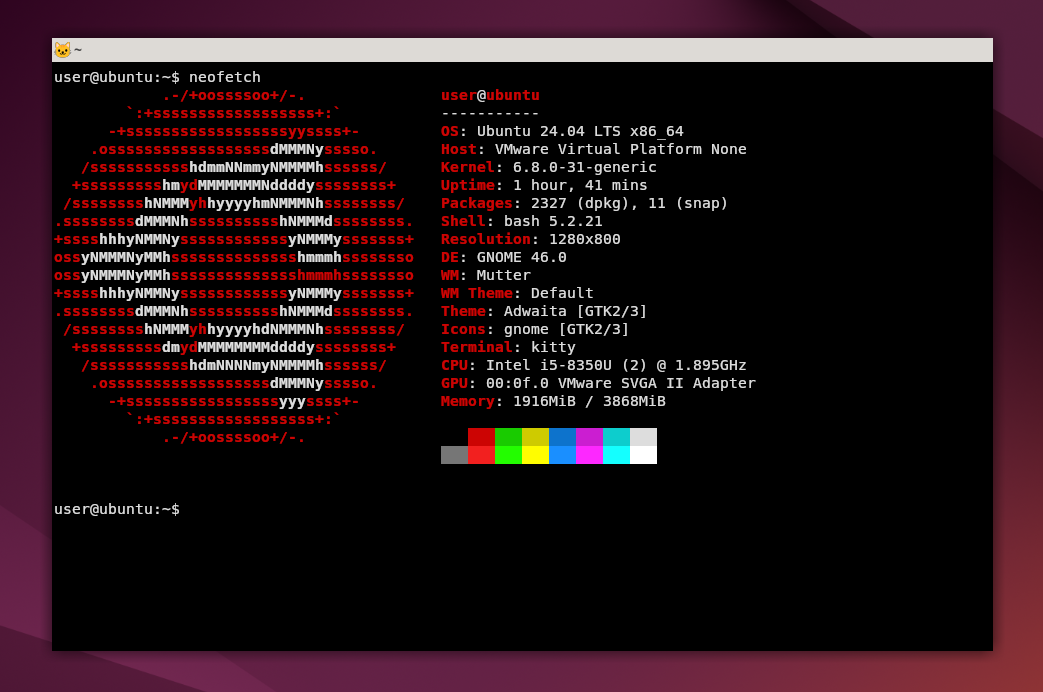The width and height of the screenshot is (1043, 692).
Task: Select the bright yellow swatch in lower row
Action: [535, 455]
